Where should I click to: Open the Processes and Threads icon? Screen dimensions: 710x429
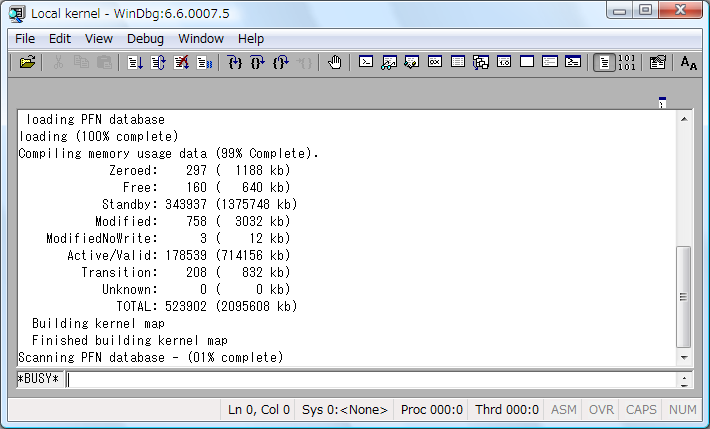coord(550,62)
